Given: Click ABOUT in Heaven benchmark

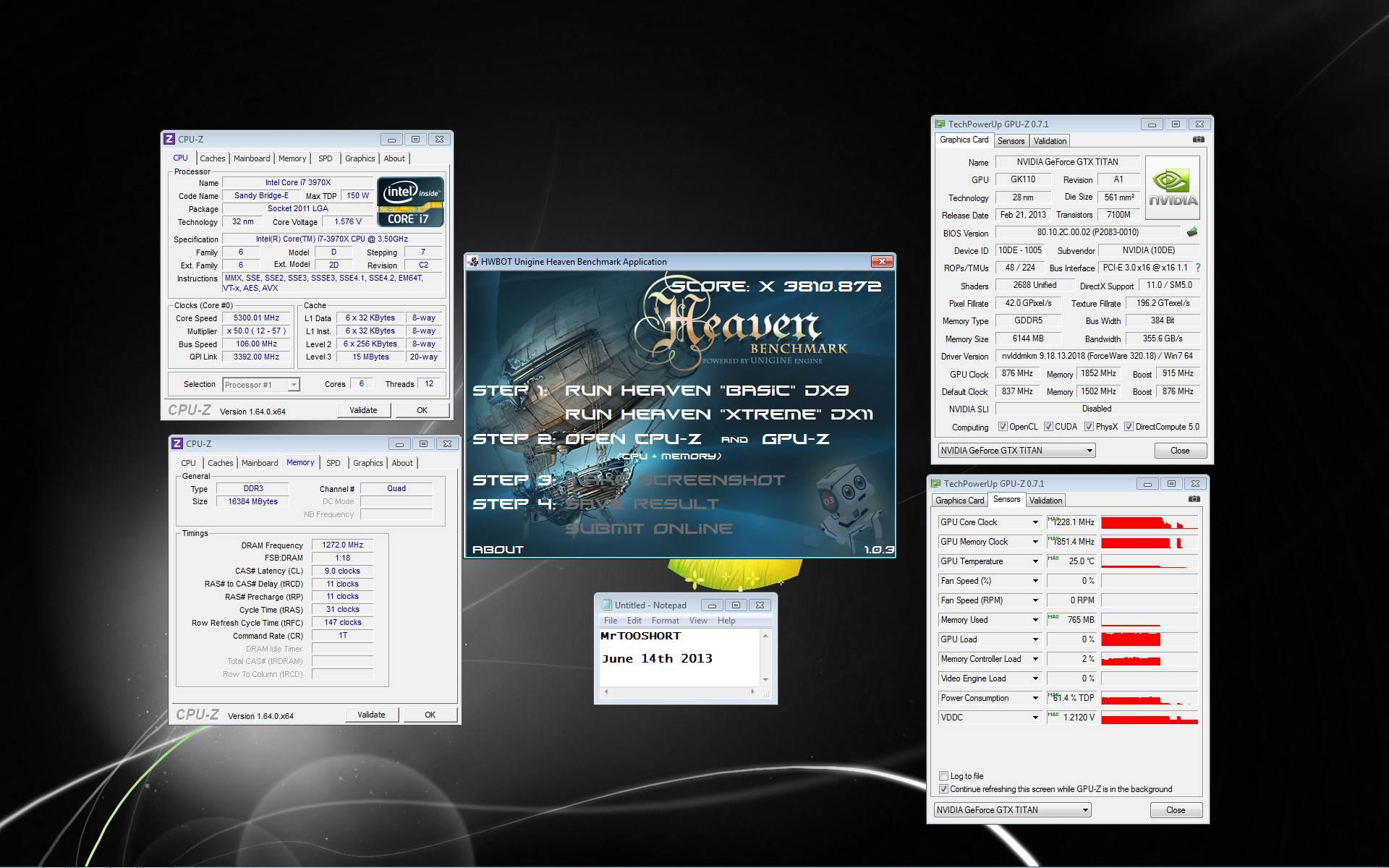Looking at the screenshot, I should (x=498, y=550).
